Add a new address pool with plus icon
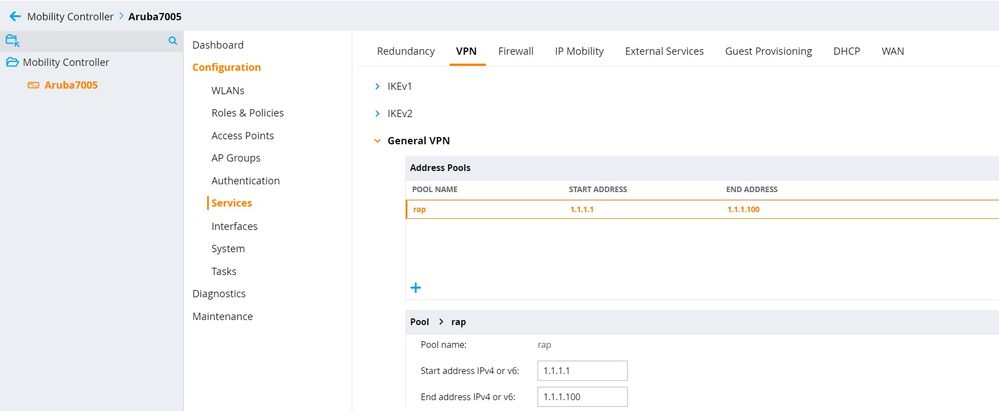This screenshot has width=999, height=411. pyautogui.click(x=416, y=288)
